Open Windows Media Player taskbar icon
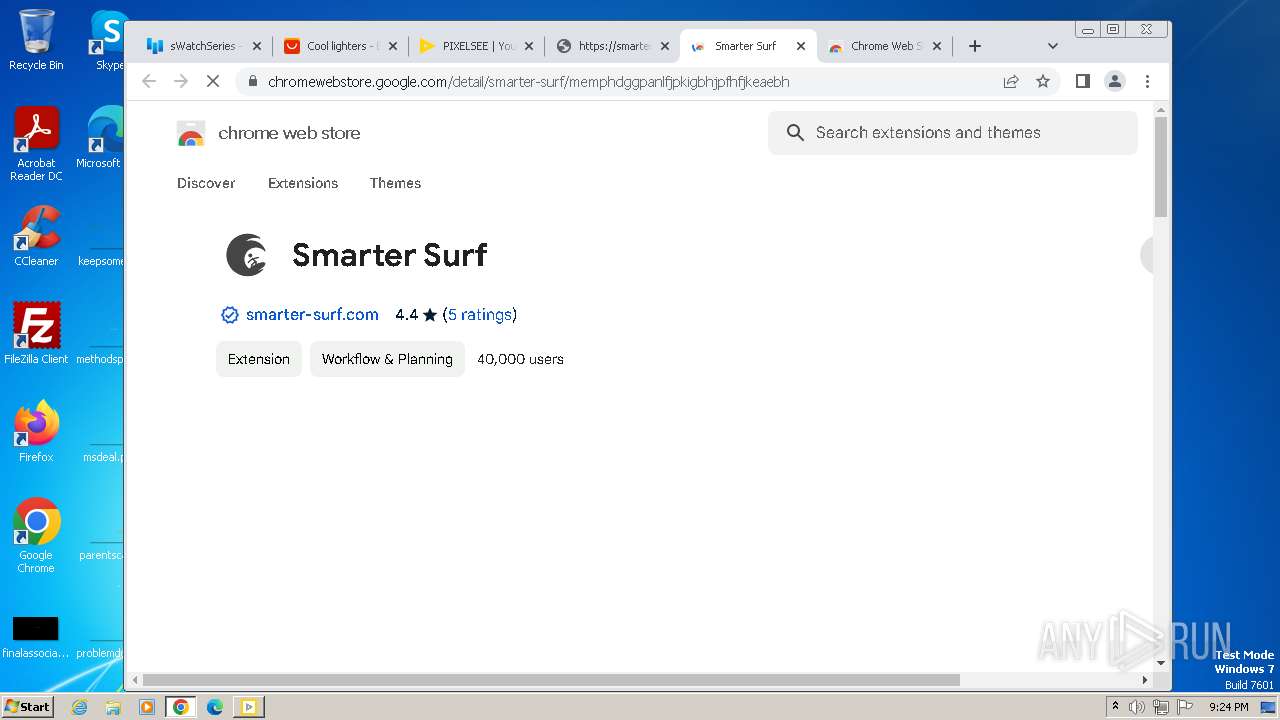 coord(147,707)
